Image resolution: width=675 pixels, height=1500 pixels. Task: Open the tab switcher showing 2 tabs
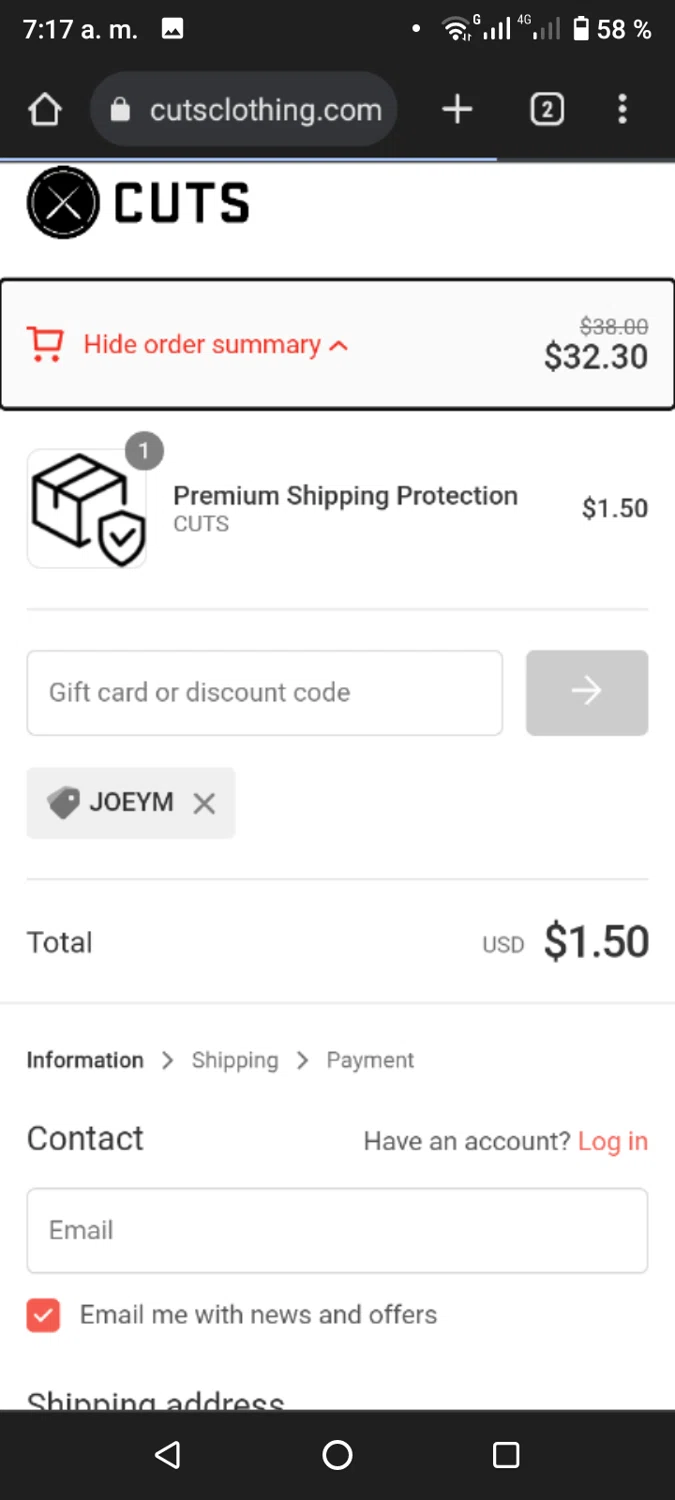[x=547, y=109]
